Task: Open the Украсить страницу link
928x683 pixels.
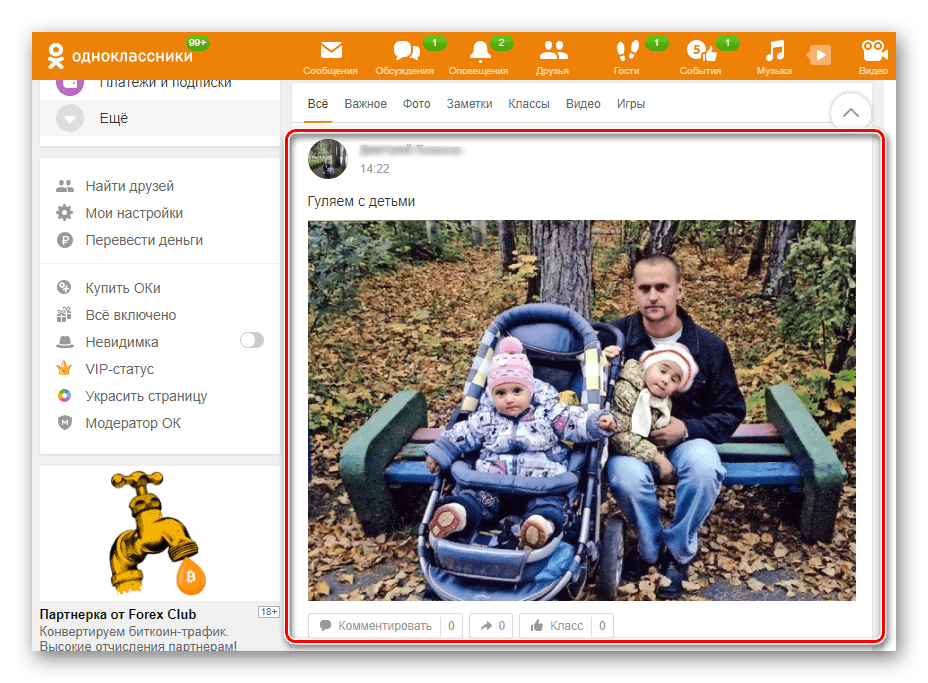Action: pos(146,396)
